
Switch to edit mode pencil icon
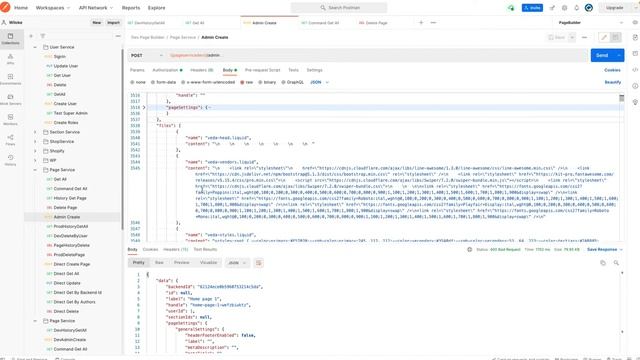[x=604, y=38]
